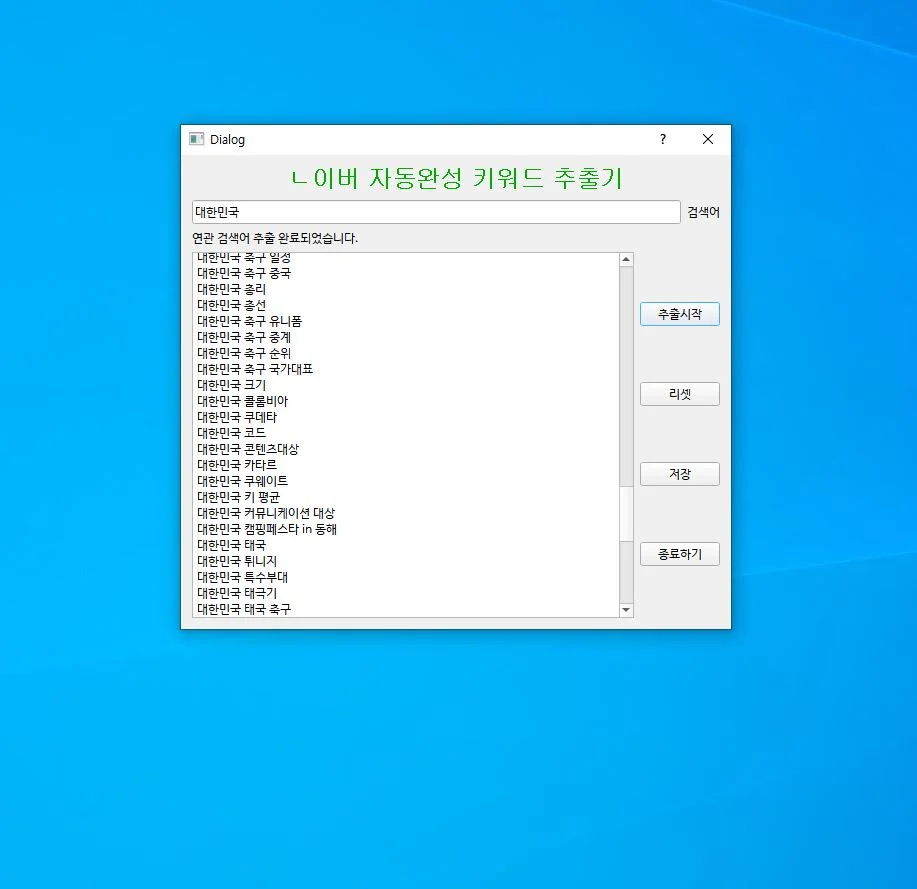Click the list scrollbar down arrow
The width and height of the screenshot is (917, 889).
[626, 609]
